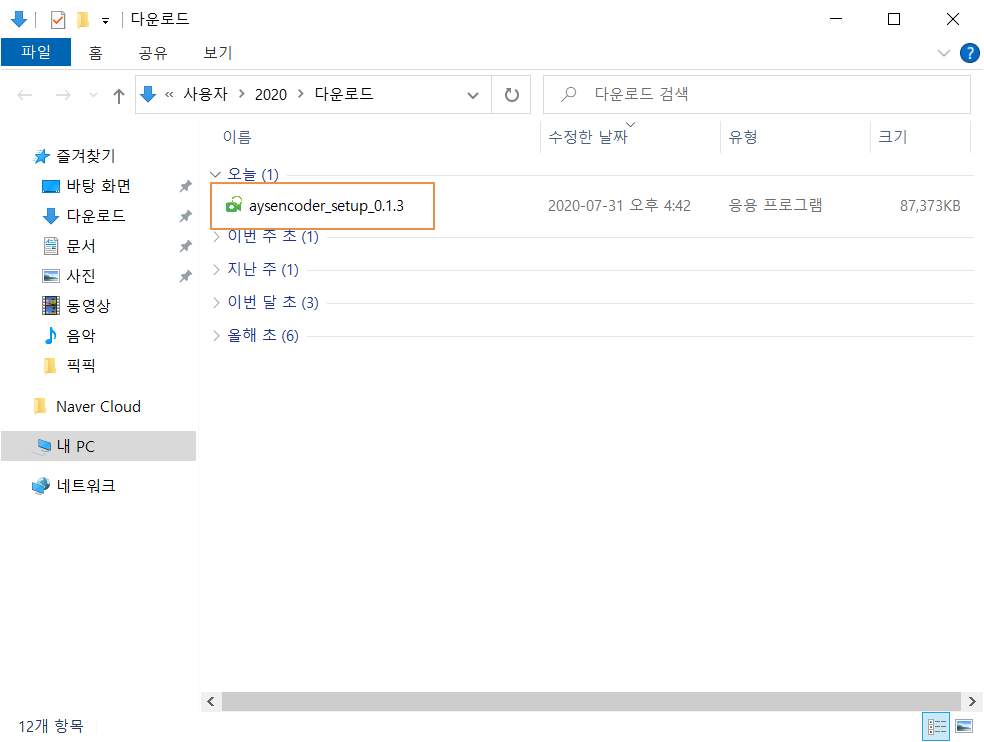Screen dimensions: 984x742
Task: Sort by the 수정한 날짜 column header
Action: pyautogui.click(x=588, y=137)
